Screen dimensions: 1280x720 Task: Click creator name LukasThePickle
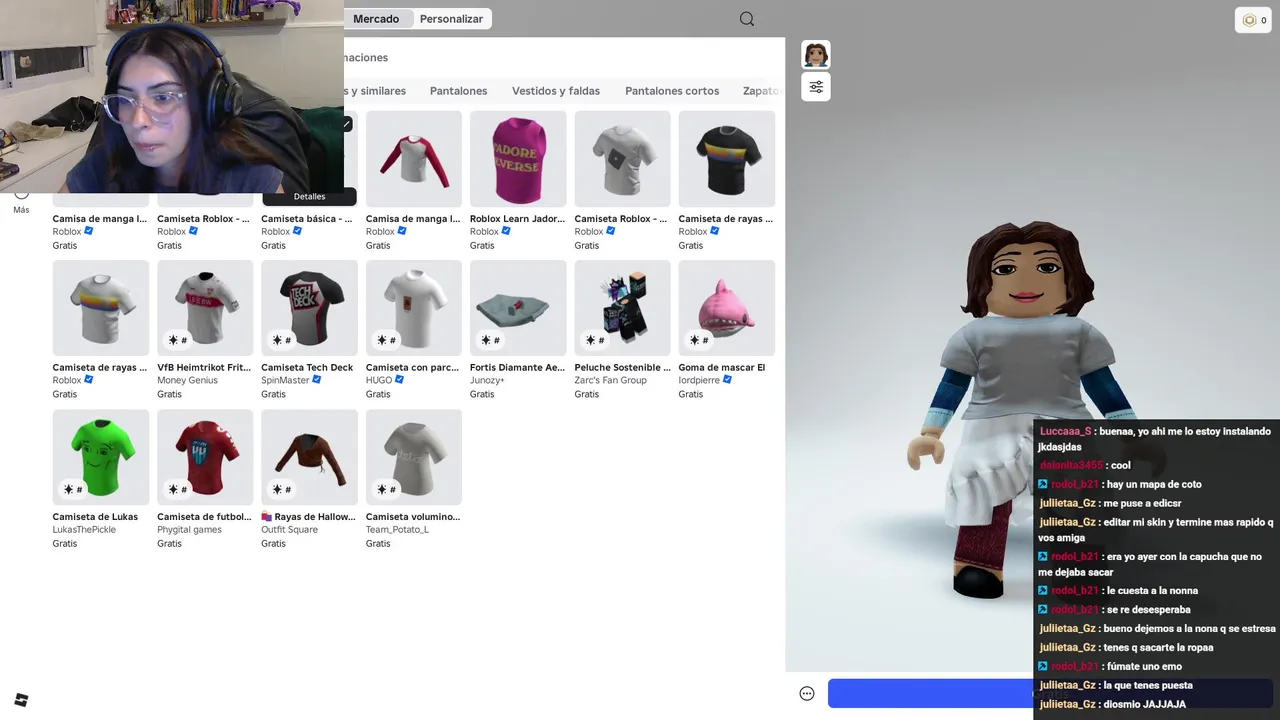tap(84, 530)
